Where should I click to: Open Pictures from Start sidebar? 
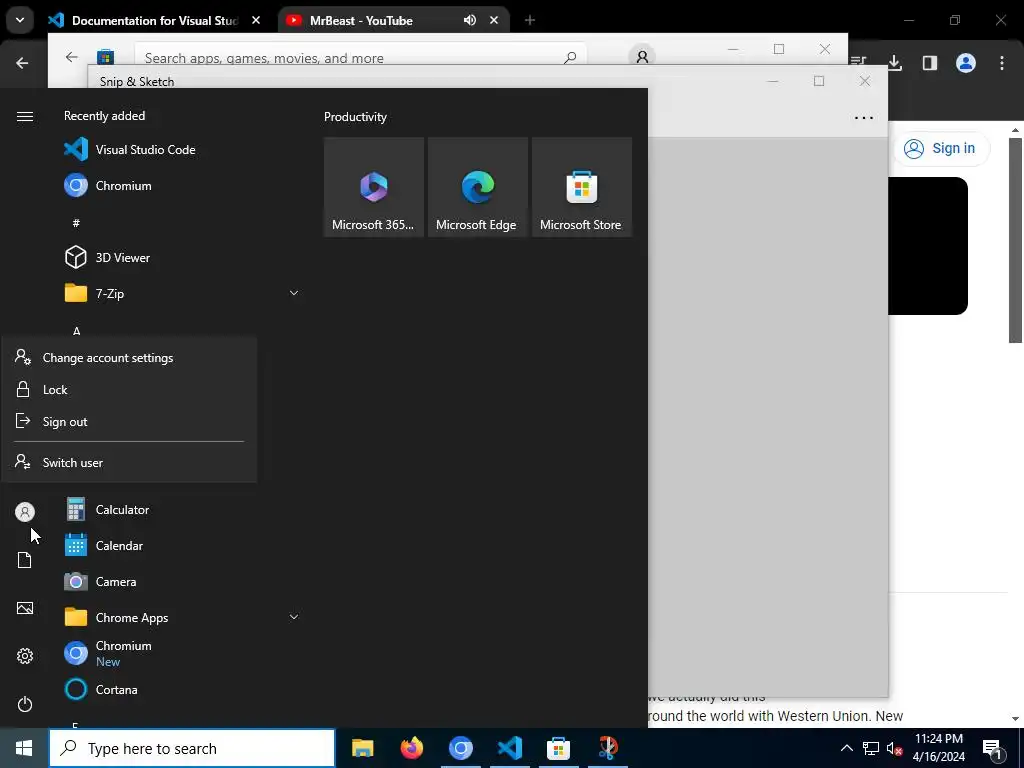(25, 608)
